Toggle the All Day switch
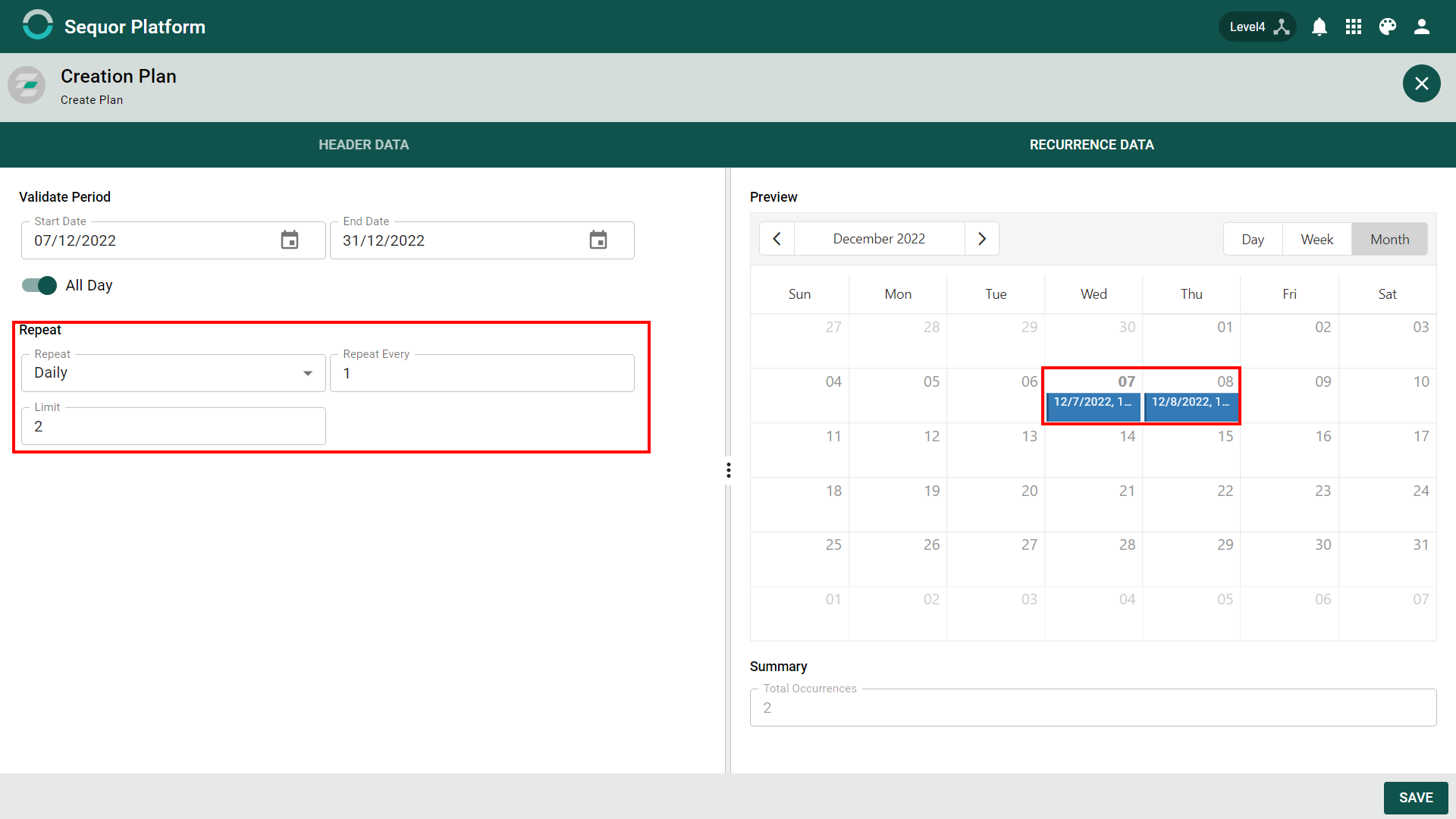1456x819 pixels. 39,285
